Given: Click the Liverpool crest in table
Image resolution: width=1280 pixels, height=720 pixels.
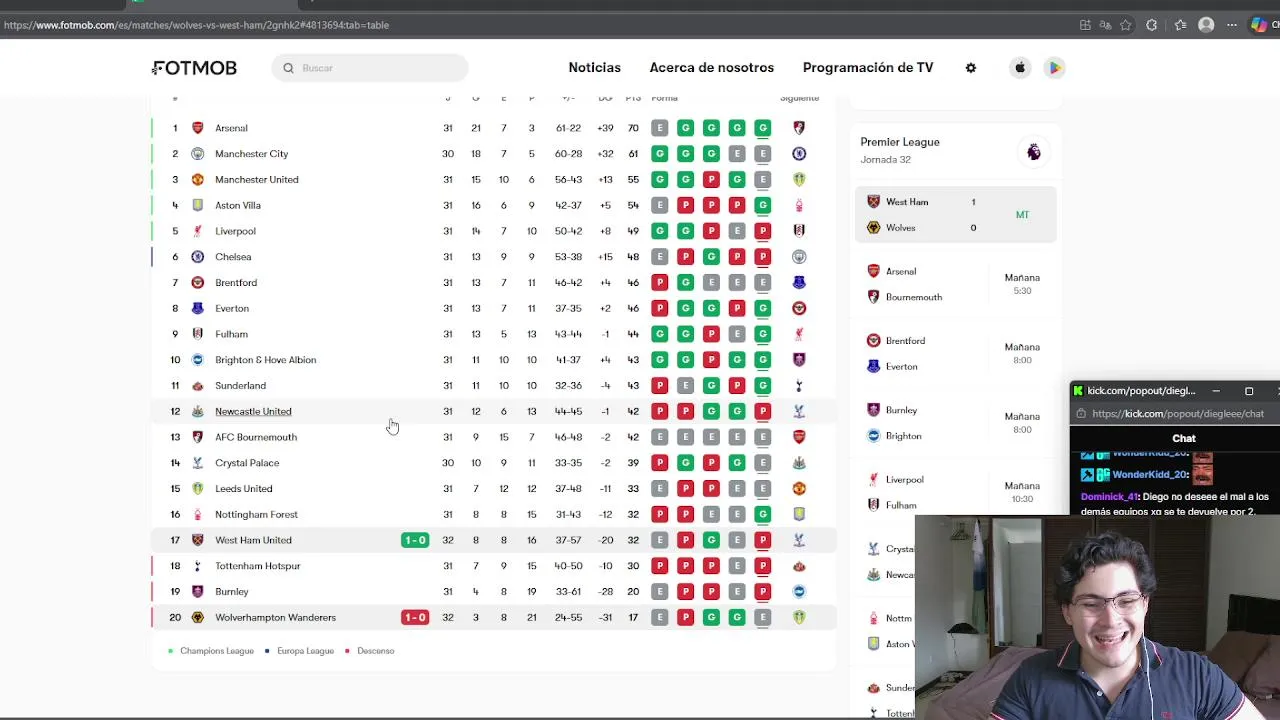Looking at the screenshot, I should (197, 231).
